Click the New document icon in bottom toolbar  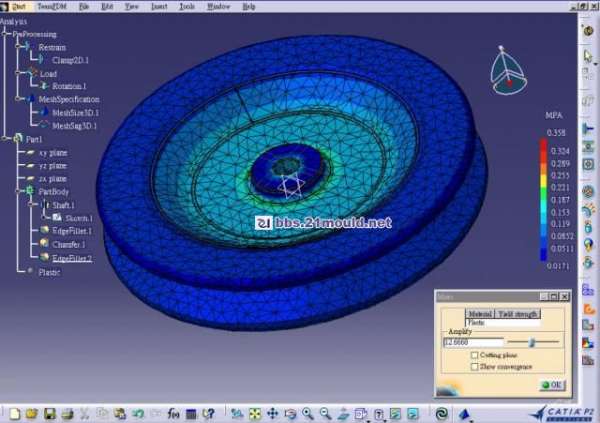pyautogui.click(x=12, y=413)
